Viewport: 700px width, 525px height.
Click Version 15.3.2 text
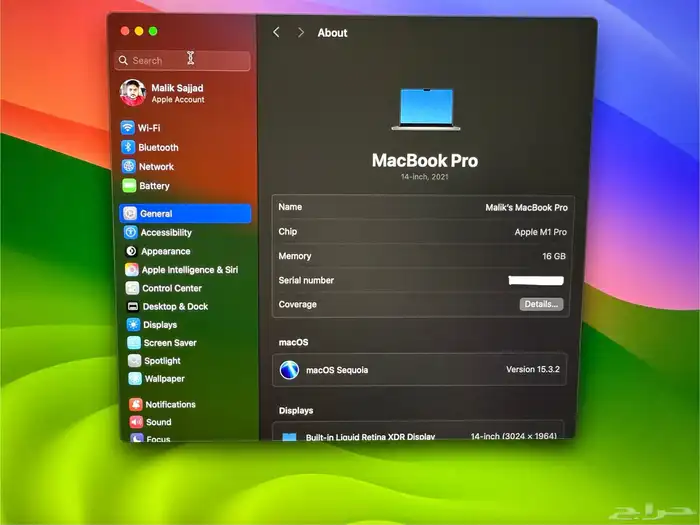533,369
